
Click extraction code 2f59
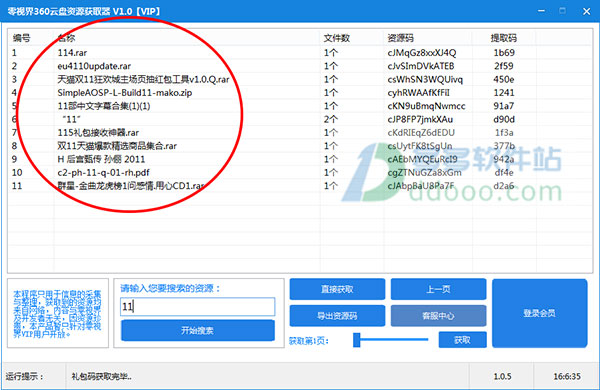click(x=504, y=66)
